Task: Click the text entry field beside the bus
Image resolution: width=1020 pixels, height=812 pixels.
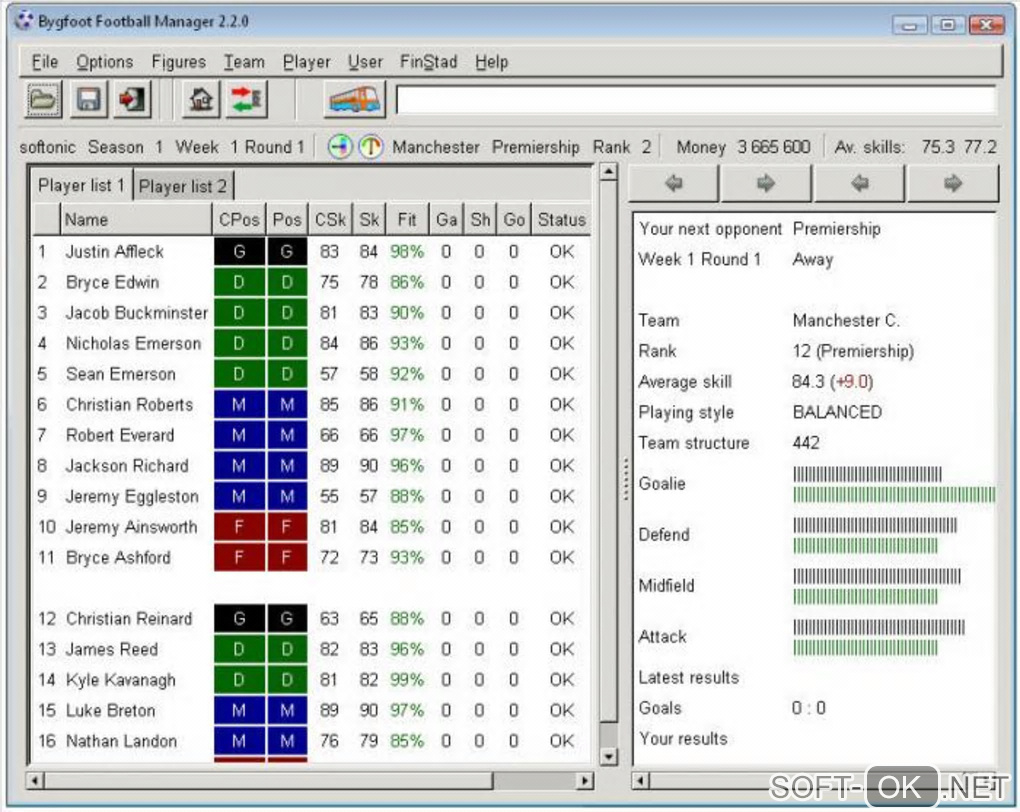Action: coord(695,101)
